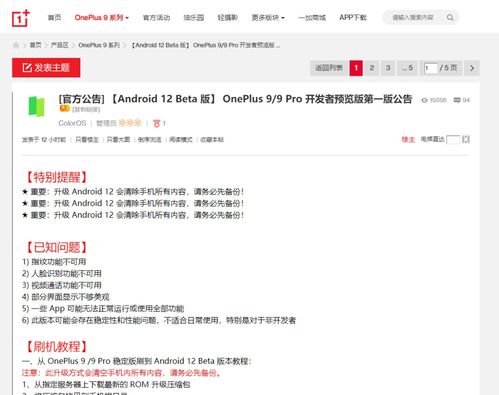The height and width of the screenshot is (395, 499).
Task: Click the search input field
Action: [414, 17]
